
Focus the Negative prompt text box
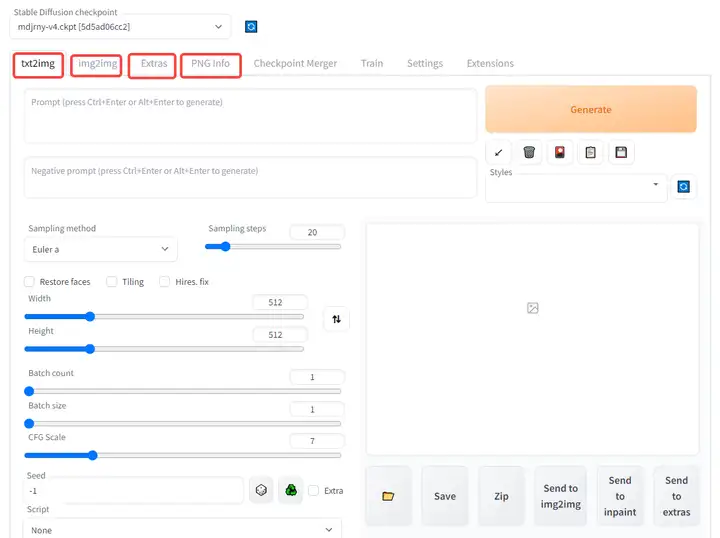point(250,178)
